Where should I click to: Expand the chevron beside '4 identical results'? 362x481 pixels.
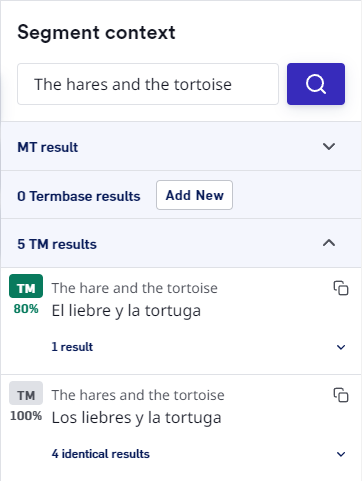(x=341, y=454)
